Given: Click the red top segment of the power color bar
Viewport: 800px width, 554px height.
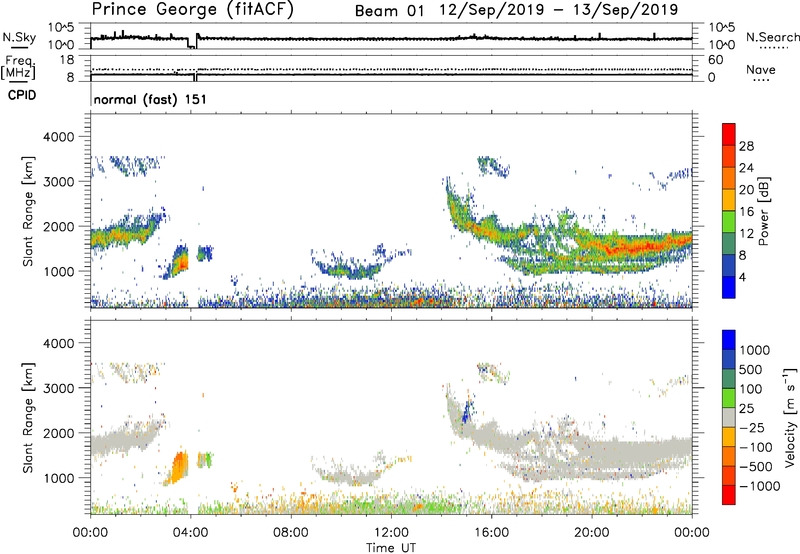Looking at the screenshot, I should click(729, 134).
